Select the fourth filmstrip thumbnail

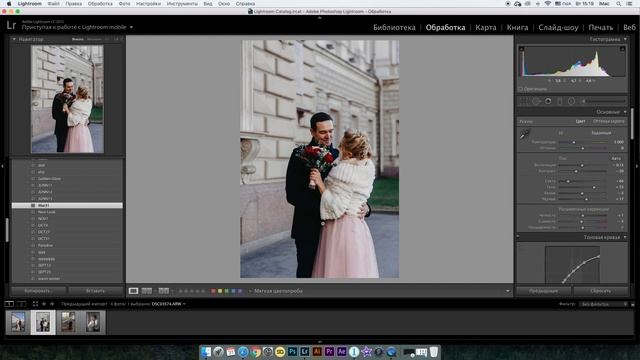93,322
